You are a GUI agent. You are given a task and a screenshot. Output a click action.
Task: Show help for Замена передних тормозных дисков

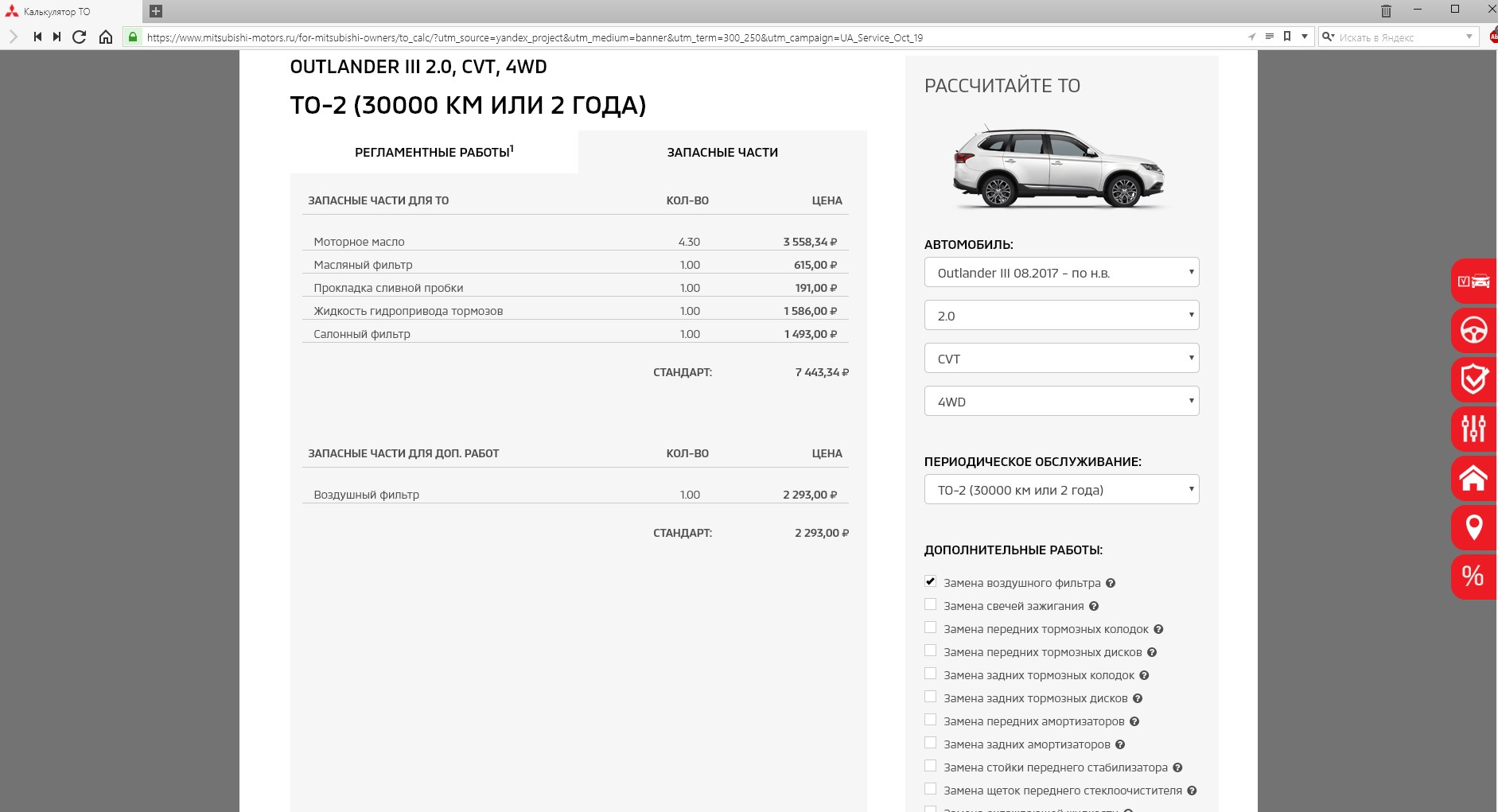[x=1152, y=652]
